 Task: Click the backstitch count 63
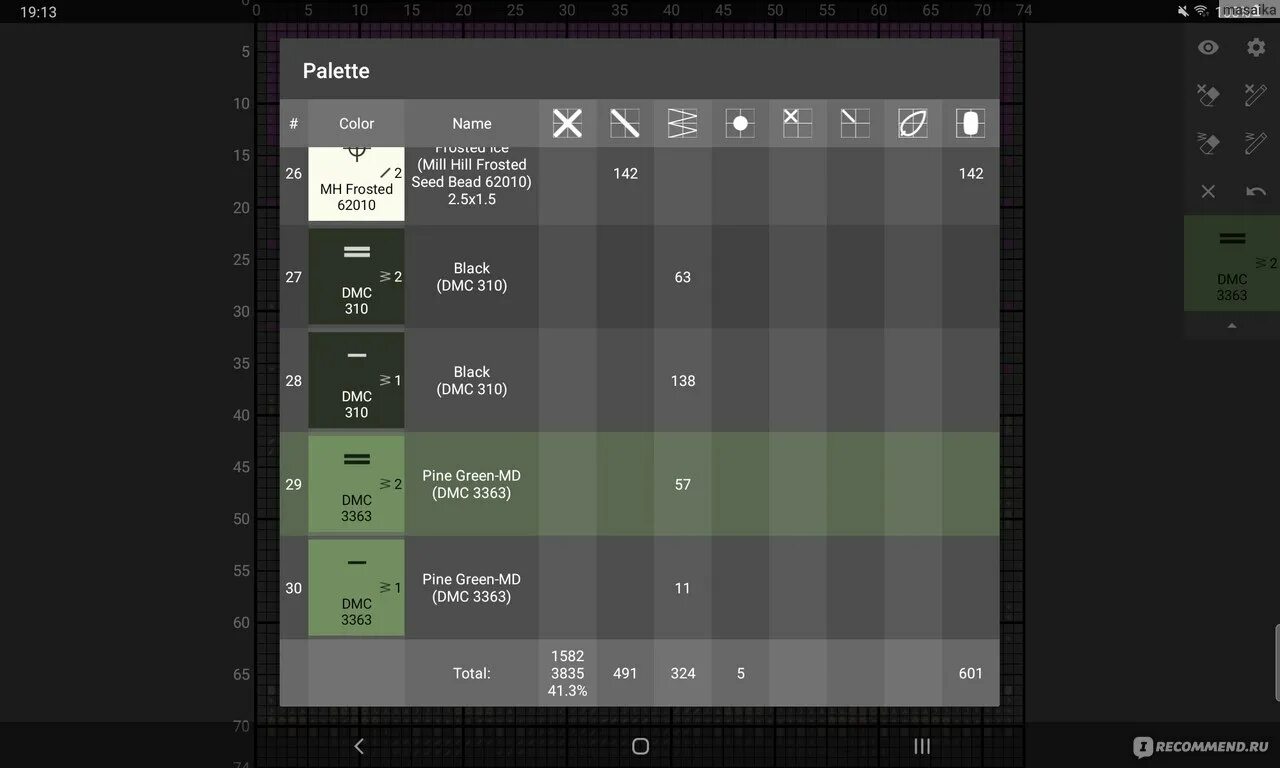[x=683, y=277]
